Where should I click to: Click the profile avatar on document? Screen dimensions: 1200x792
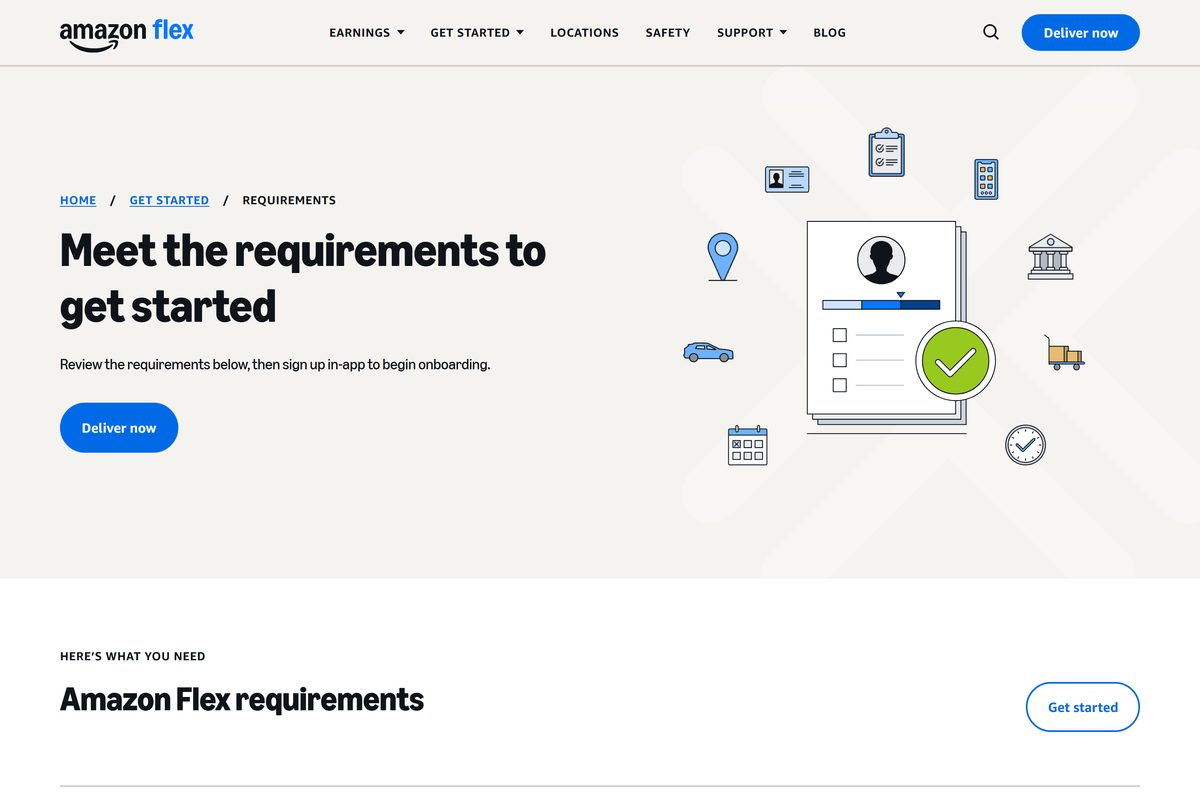coord(881,261)
